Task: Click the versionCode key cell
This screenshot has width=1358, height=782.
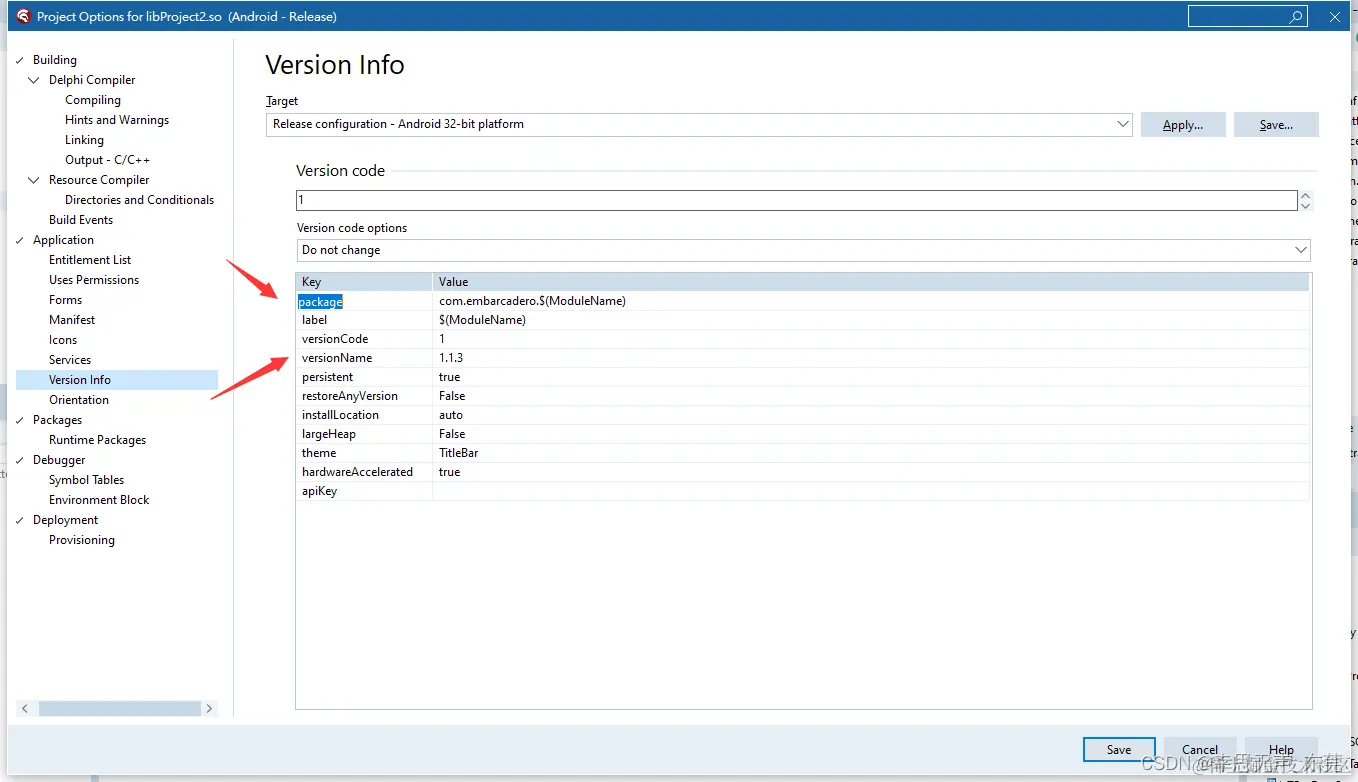Action: pyautogui.click(x=364, y=339)
